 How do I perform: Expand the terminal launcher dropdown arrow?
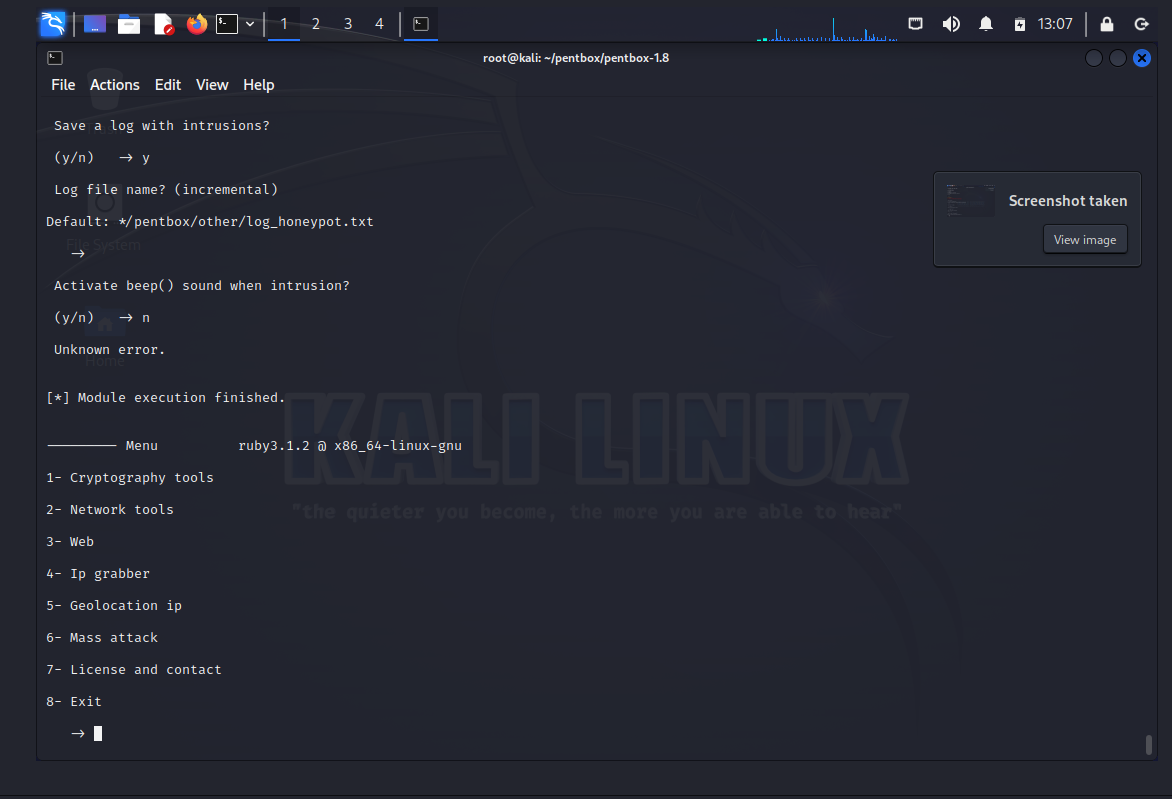click(x=250, y=23)
